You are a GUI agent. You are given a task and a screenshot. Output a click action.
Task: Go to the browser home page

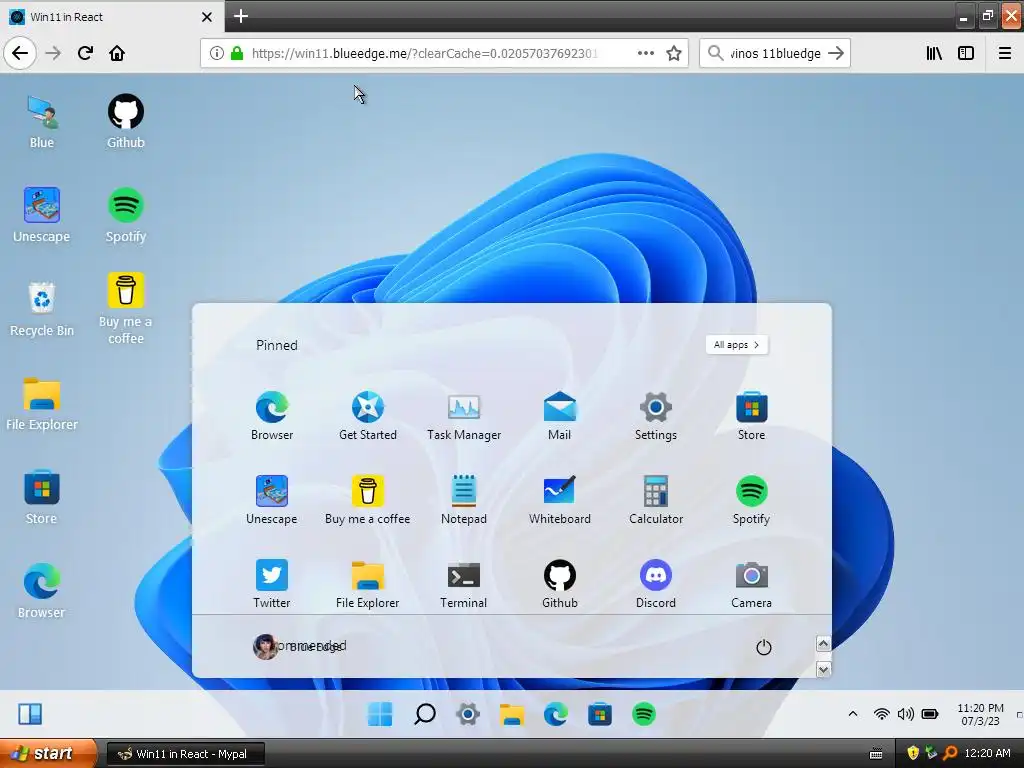click(x=117, y=53)
